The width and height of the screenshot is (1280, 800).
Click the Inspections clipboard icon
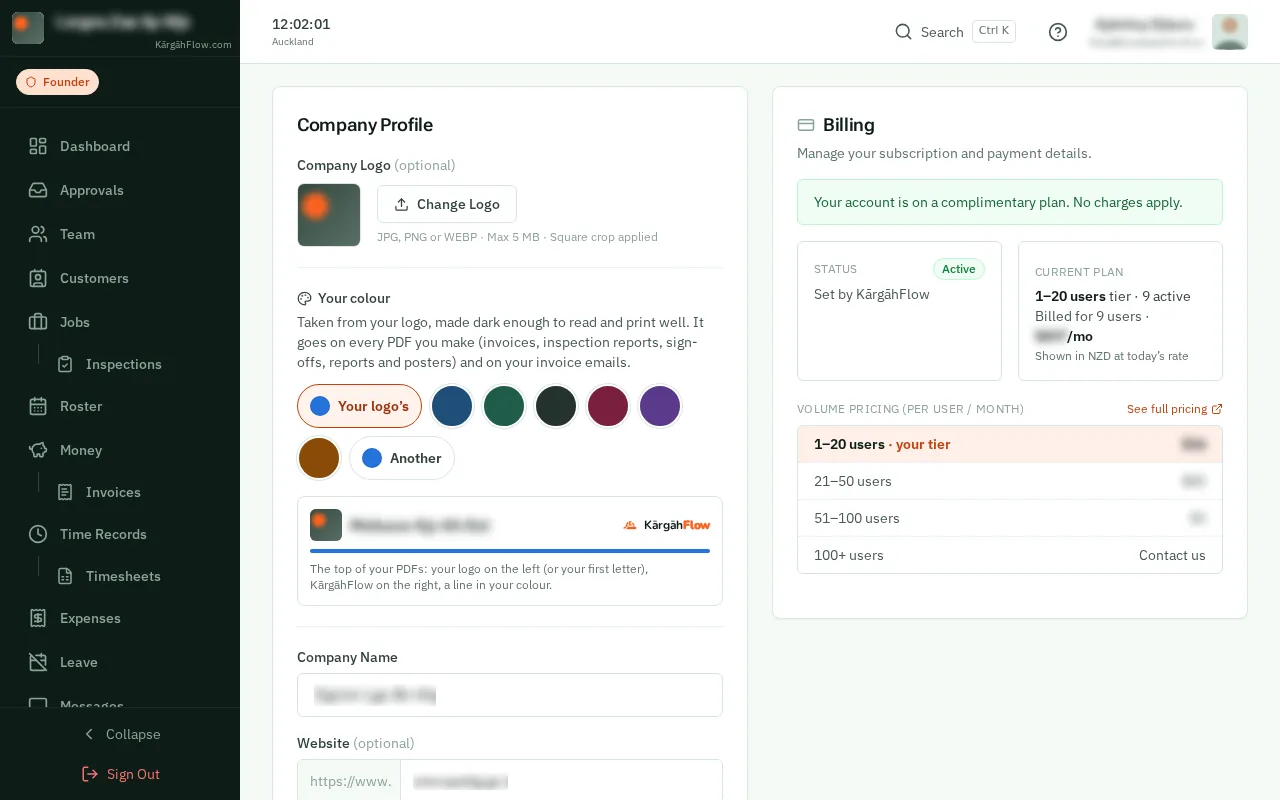tap(65, 364)
